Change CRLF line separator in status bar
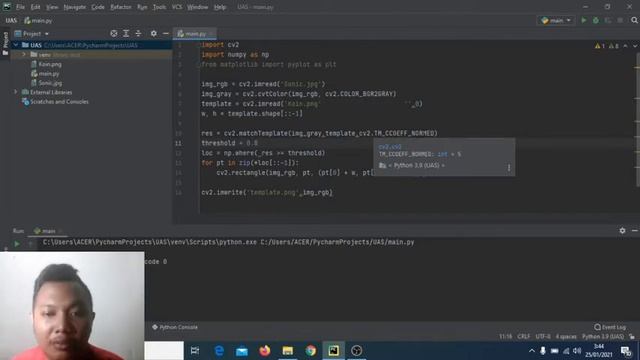Screen dimensions: 640x360 coord(523,337)
